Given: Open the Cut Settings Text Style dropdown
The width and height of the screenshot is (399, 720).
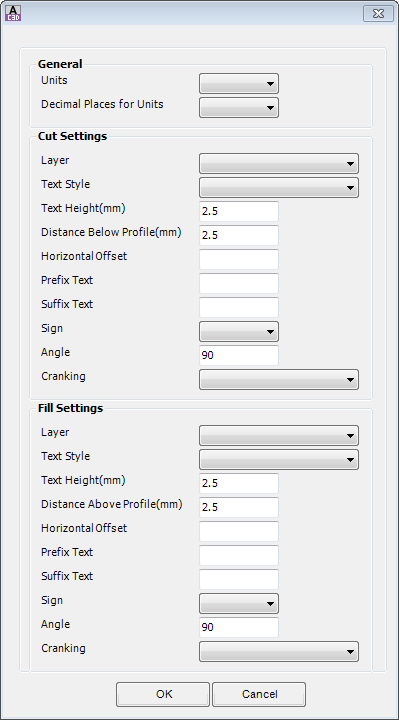Looking at the screenshot, I should [x=279, y=187].
